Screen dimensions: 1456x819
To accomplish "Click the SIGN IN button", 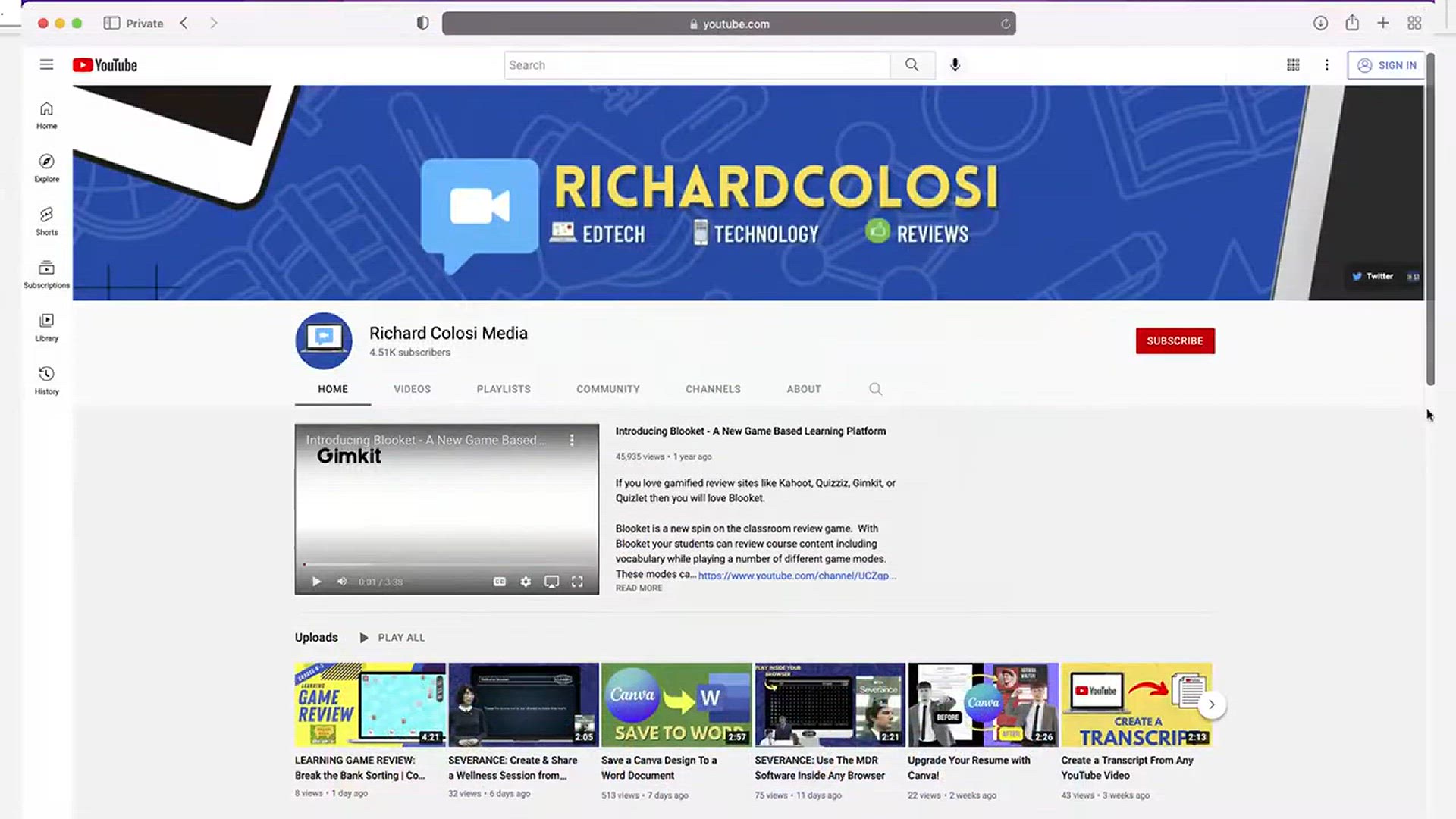I will [1386, 65].
